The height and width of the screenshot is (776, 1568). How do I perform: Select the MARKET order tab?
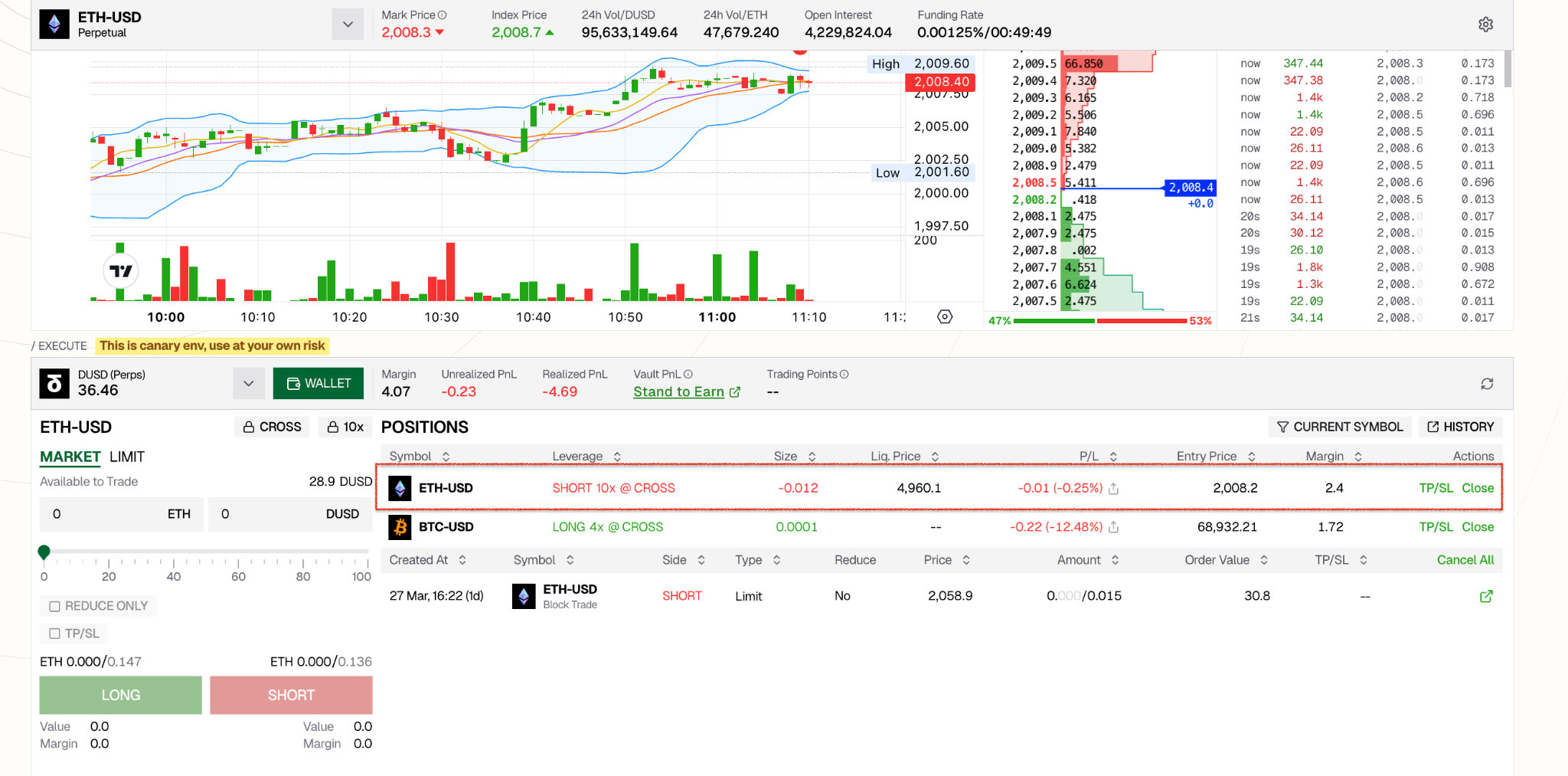point(70,457)
